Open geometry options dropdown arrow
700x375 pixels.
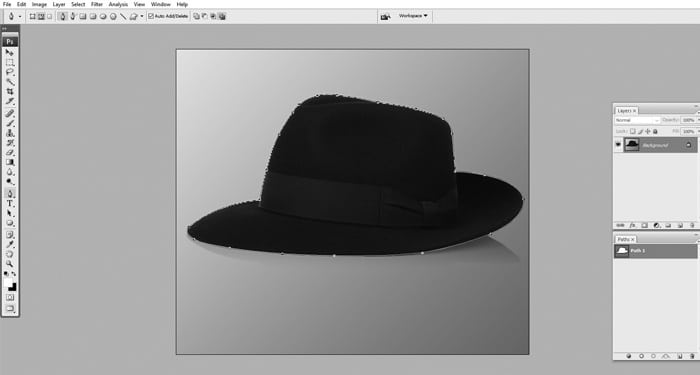142,16
